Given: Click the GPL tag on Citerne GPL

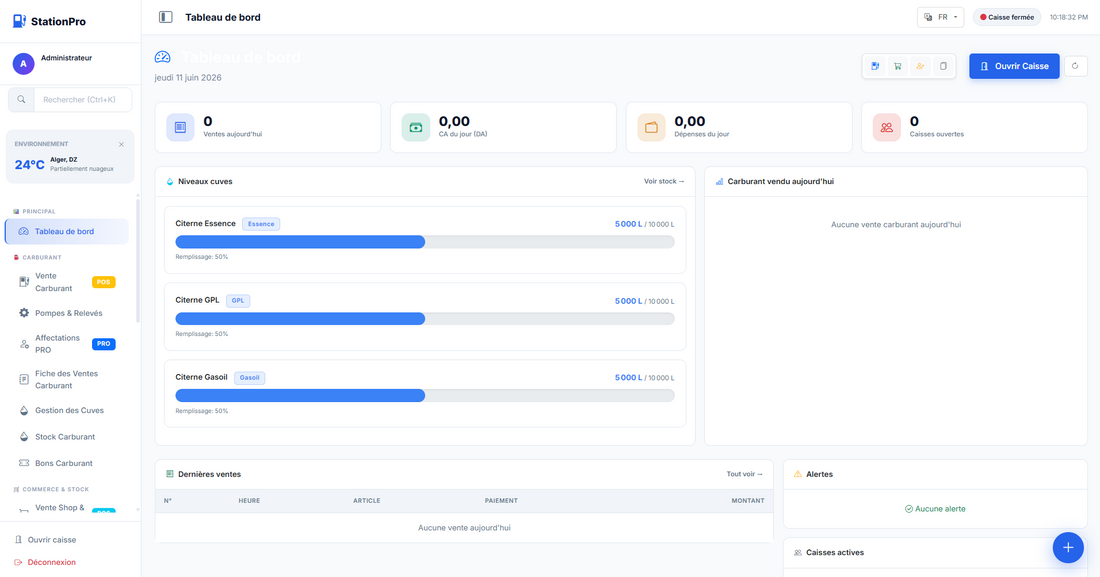Looking at the screenshot, I should 238,300.
